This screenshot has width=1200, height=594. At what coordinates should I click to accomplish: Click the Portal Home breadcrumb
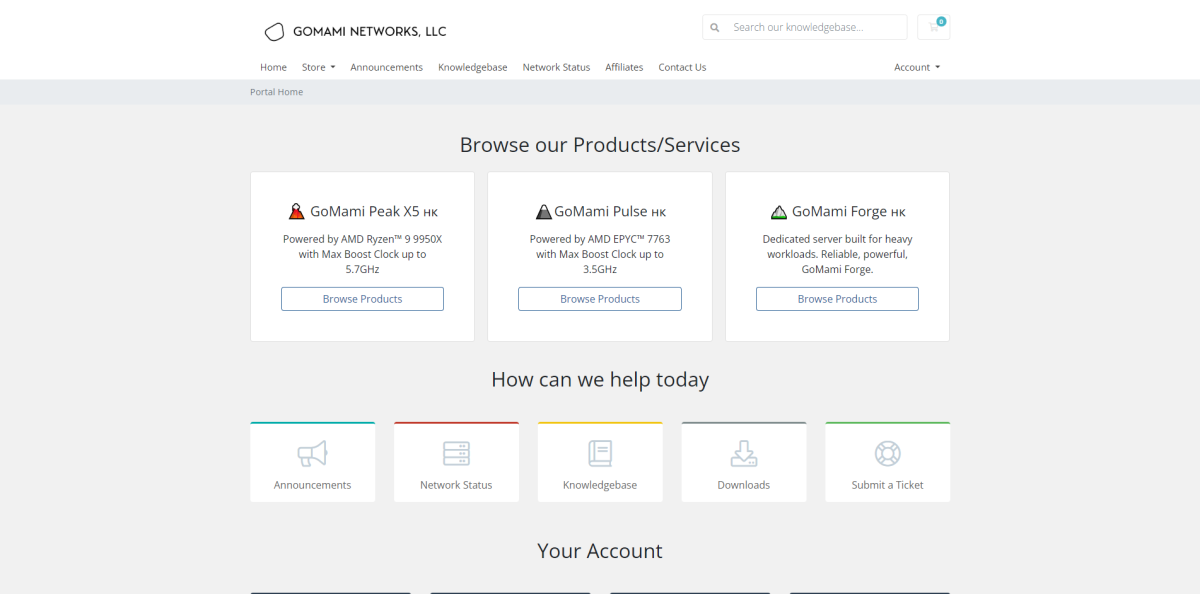tap(276, 92)
